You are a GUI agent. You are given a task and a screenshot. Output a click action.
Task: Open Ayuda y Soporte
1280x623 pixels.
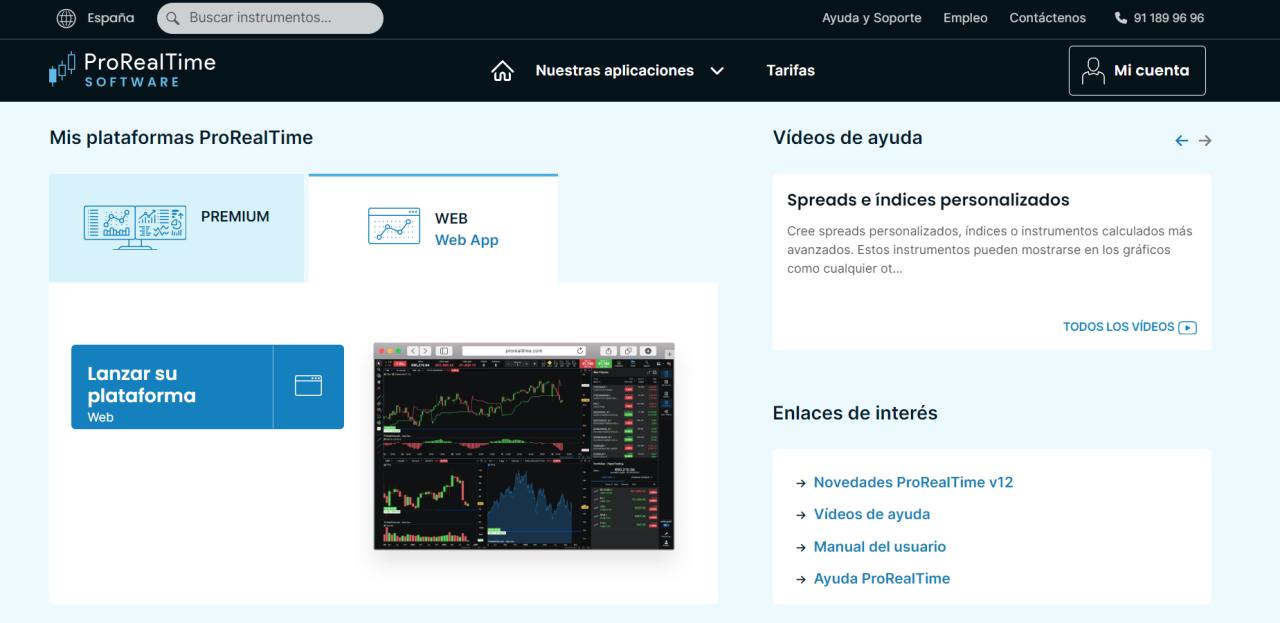pyautogui.click(x=871, y=17)
